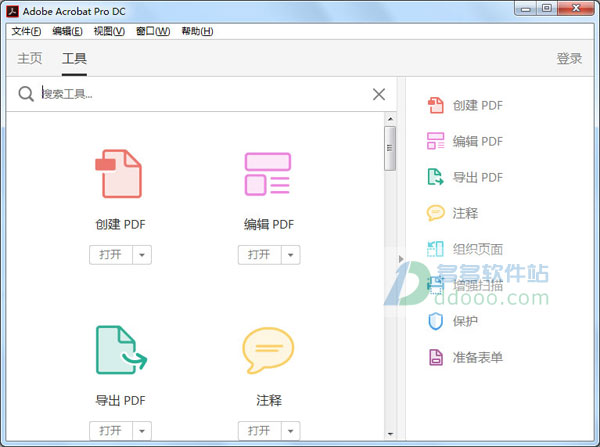The image size is (600, 447).
Task: Click 导出 PDF label in right sidebar
Action: pos(478,177)
